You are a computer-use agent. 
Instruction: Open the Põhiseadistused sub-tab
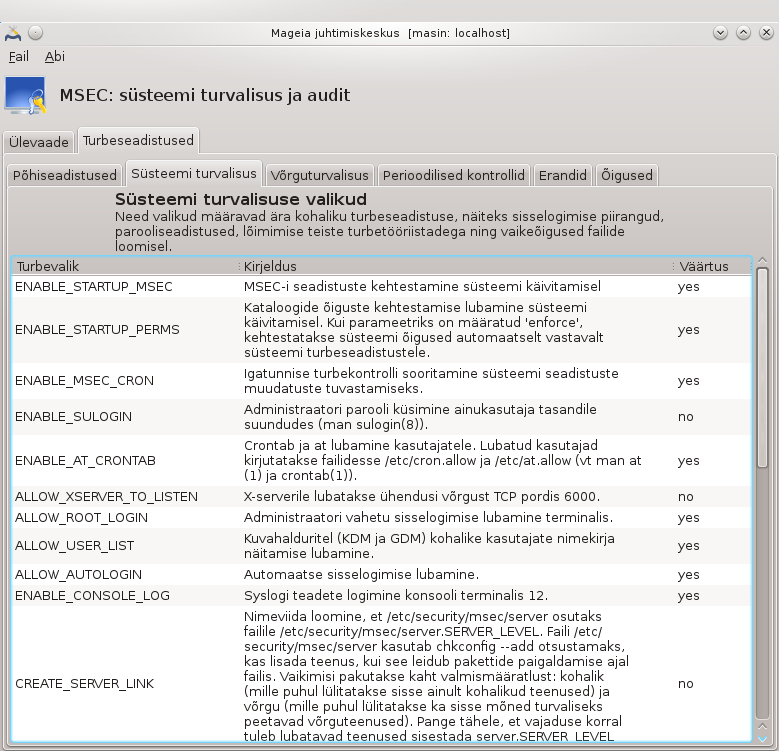coord(65,175)
